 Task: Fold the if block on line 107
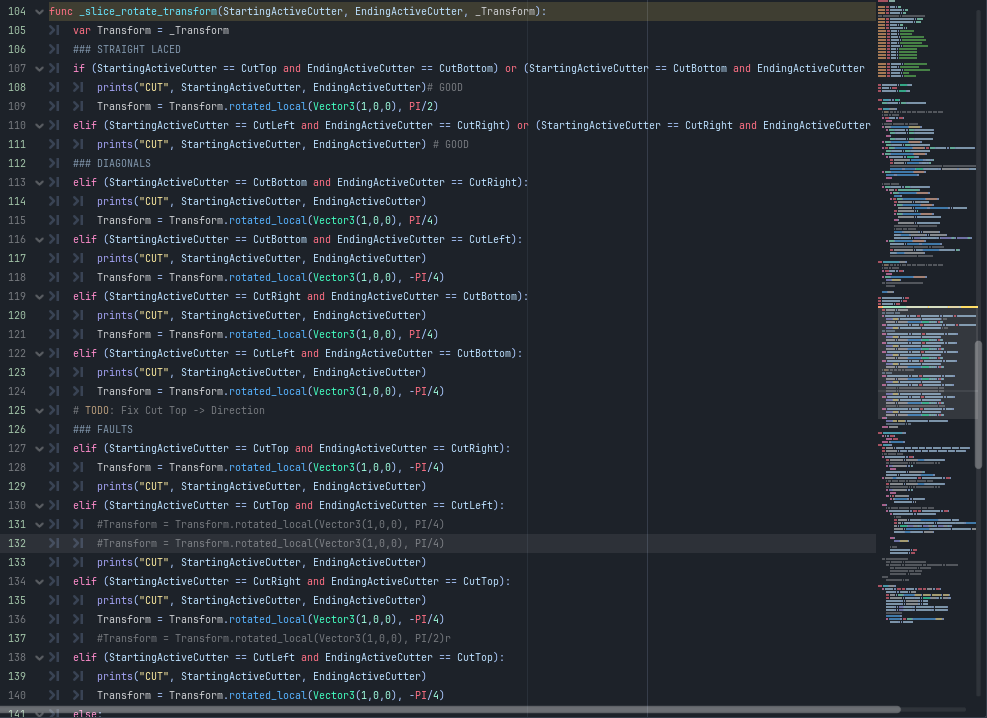[x=39, y=69]
